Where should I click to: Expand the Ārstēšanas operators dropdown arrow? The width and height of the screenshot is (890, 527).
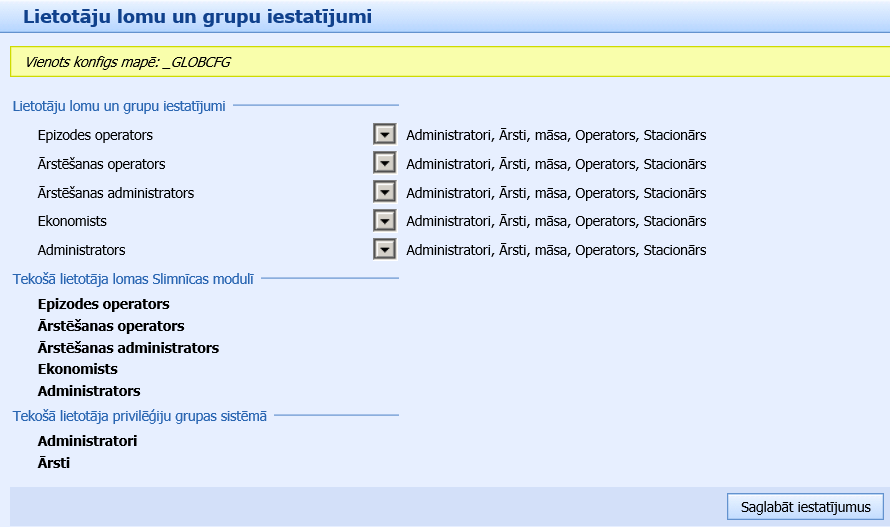384,163
